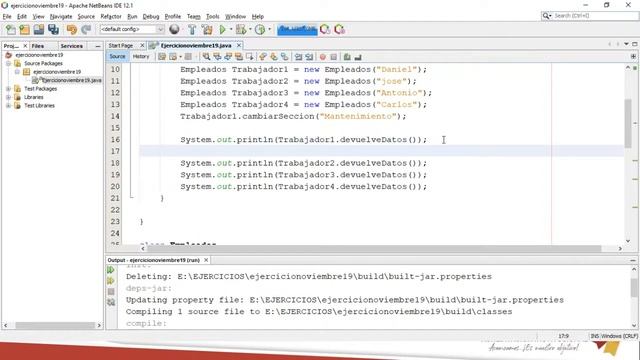
Task: Click the Find Previous Occurrence icon
Action: pos(218,57)
